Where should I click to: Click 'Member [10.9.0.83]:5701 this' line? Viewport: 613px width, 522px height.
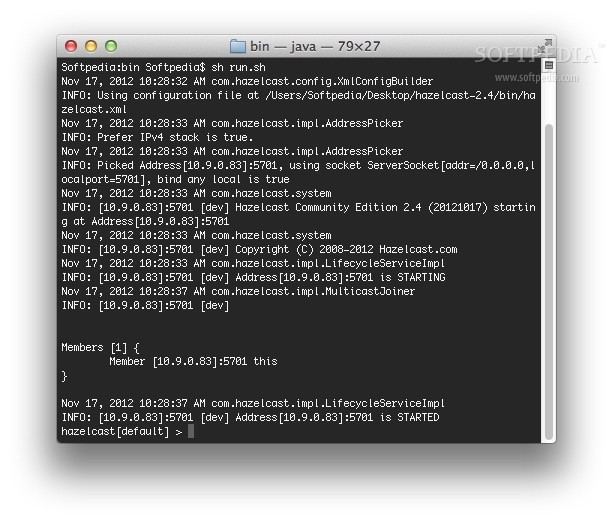click(193, 361)
